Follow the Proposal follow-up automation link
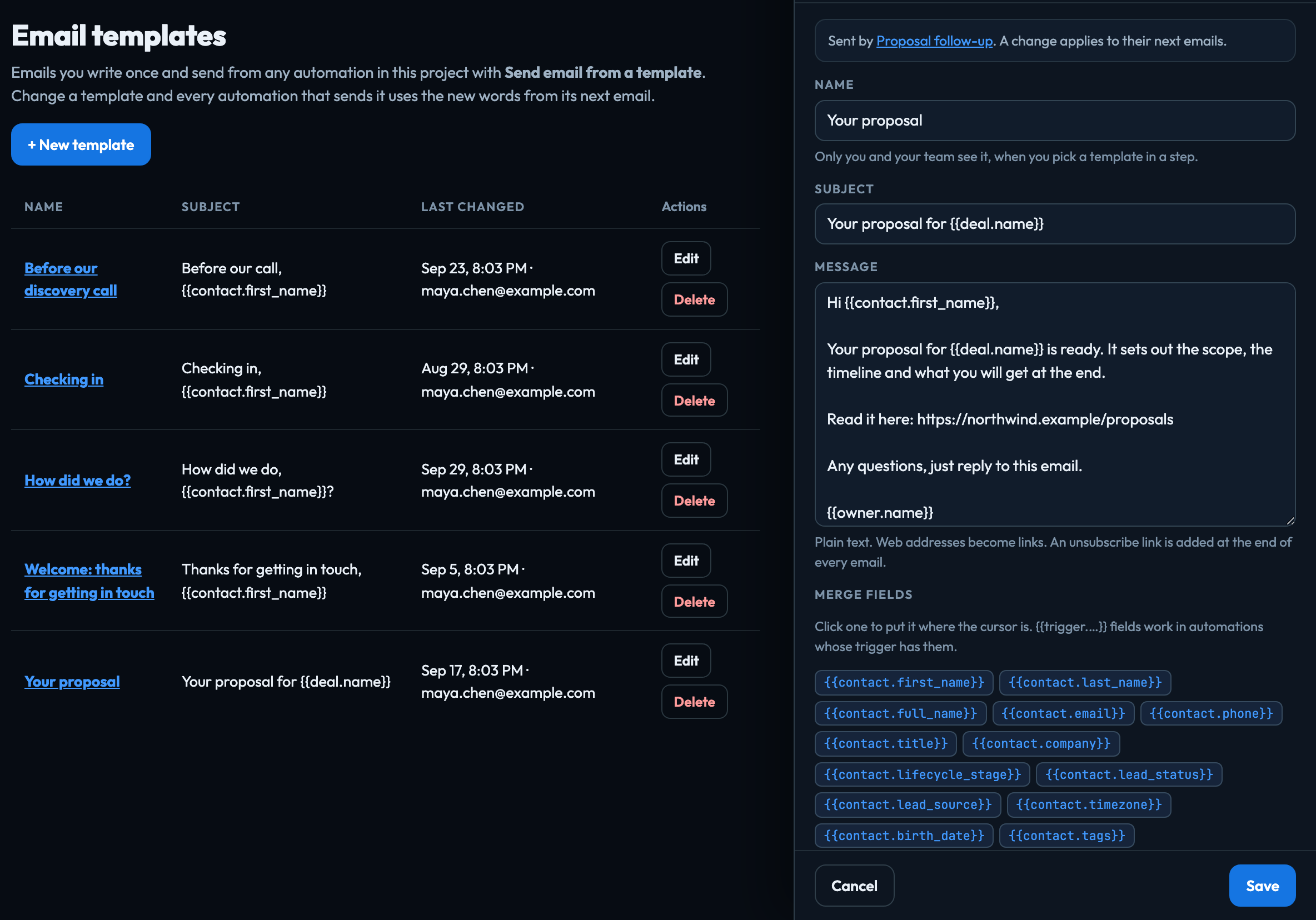1316x920 pixels. (x=934, y=41)
